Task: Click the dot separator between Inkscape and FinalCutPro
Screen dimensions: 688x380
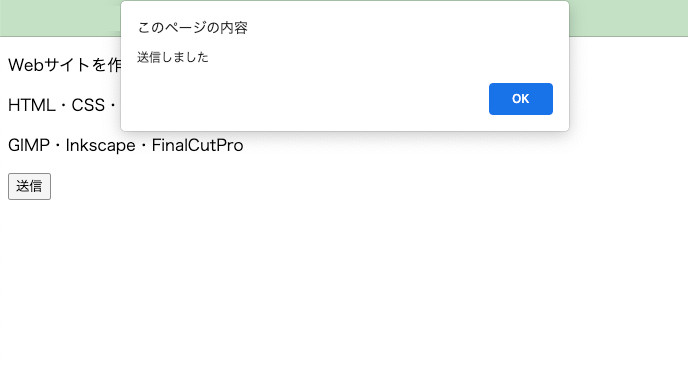Action: [143, 146]
